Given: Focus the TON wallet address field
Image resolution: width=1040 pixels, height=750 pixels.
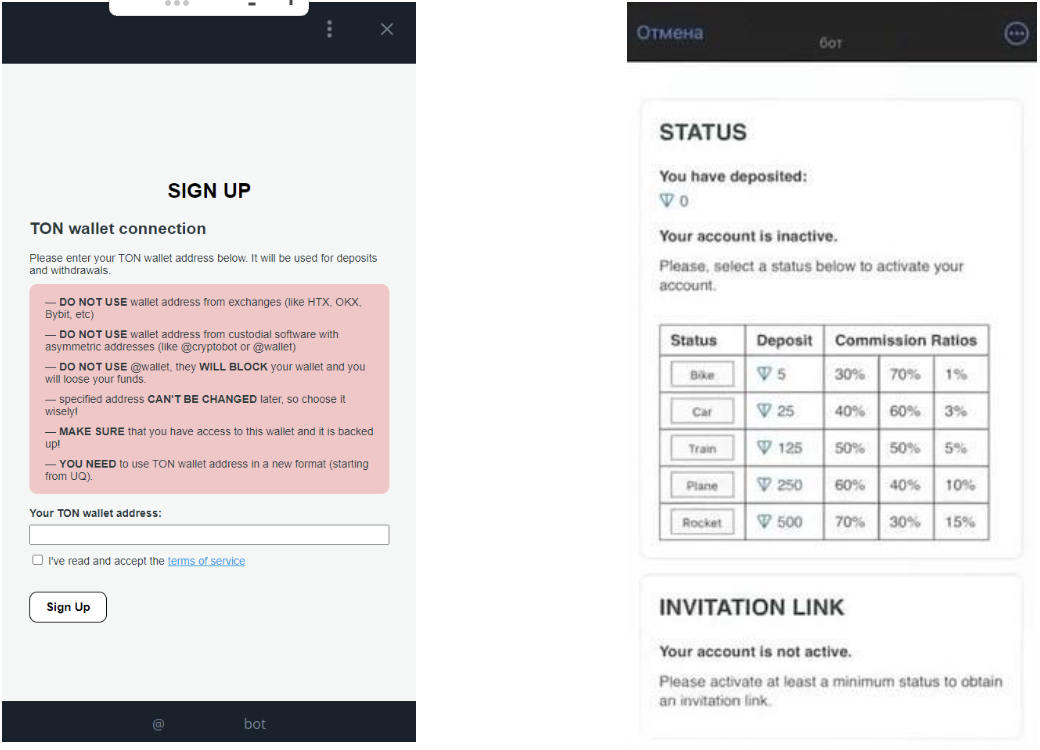Looking at the screenshot, I should [209, 534].
